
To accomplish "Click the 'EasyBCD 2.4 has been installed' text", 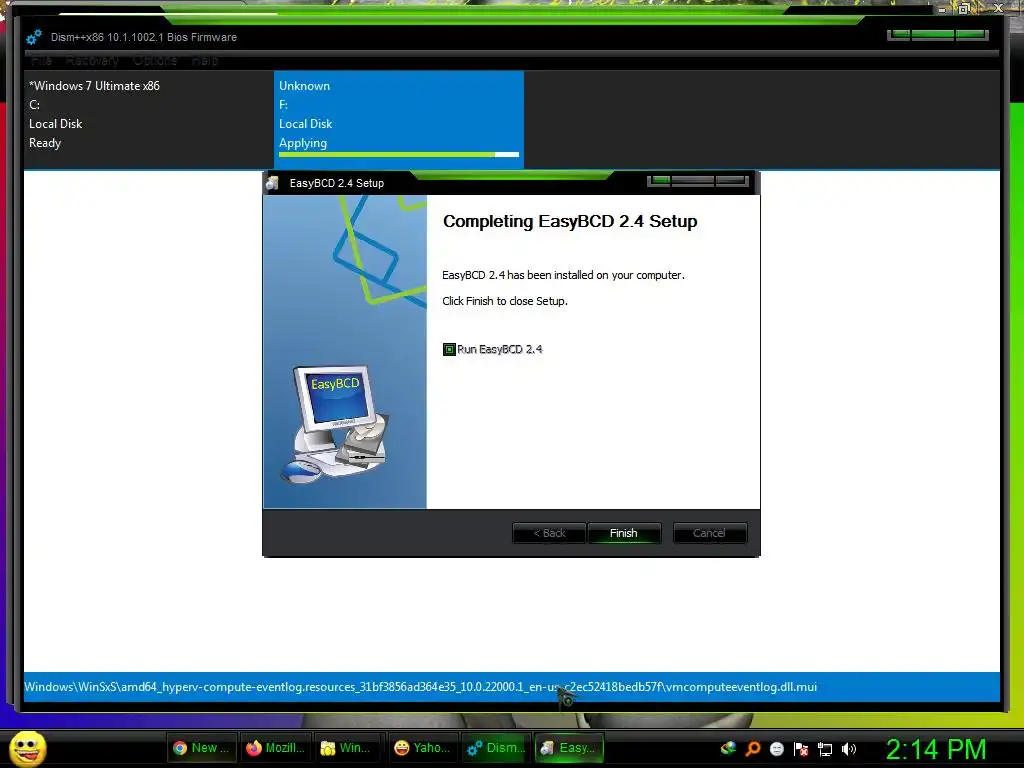I will [563, 275].
